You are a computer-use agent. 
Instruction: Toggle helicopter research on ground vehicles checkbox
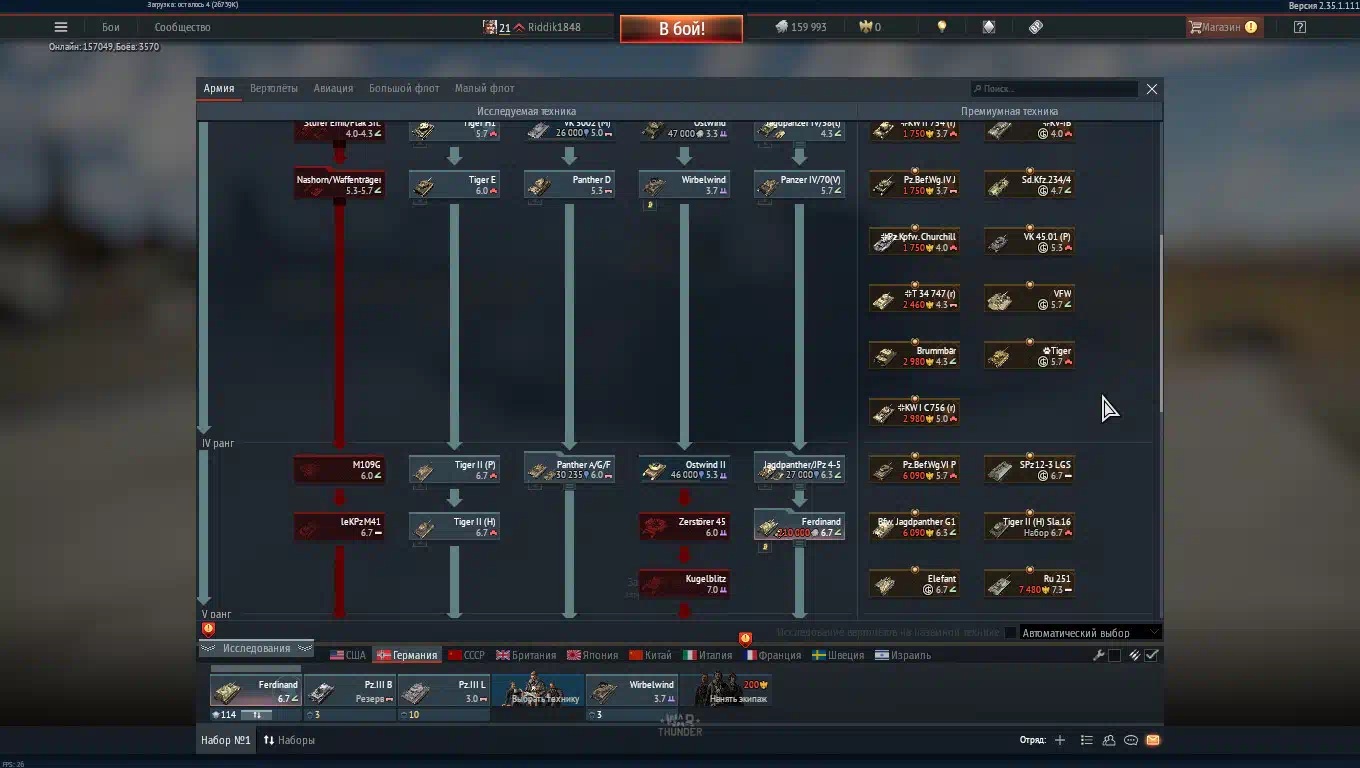(1010, 633)
